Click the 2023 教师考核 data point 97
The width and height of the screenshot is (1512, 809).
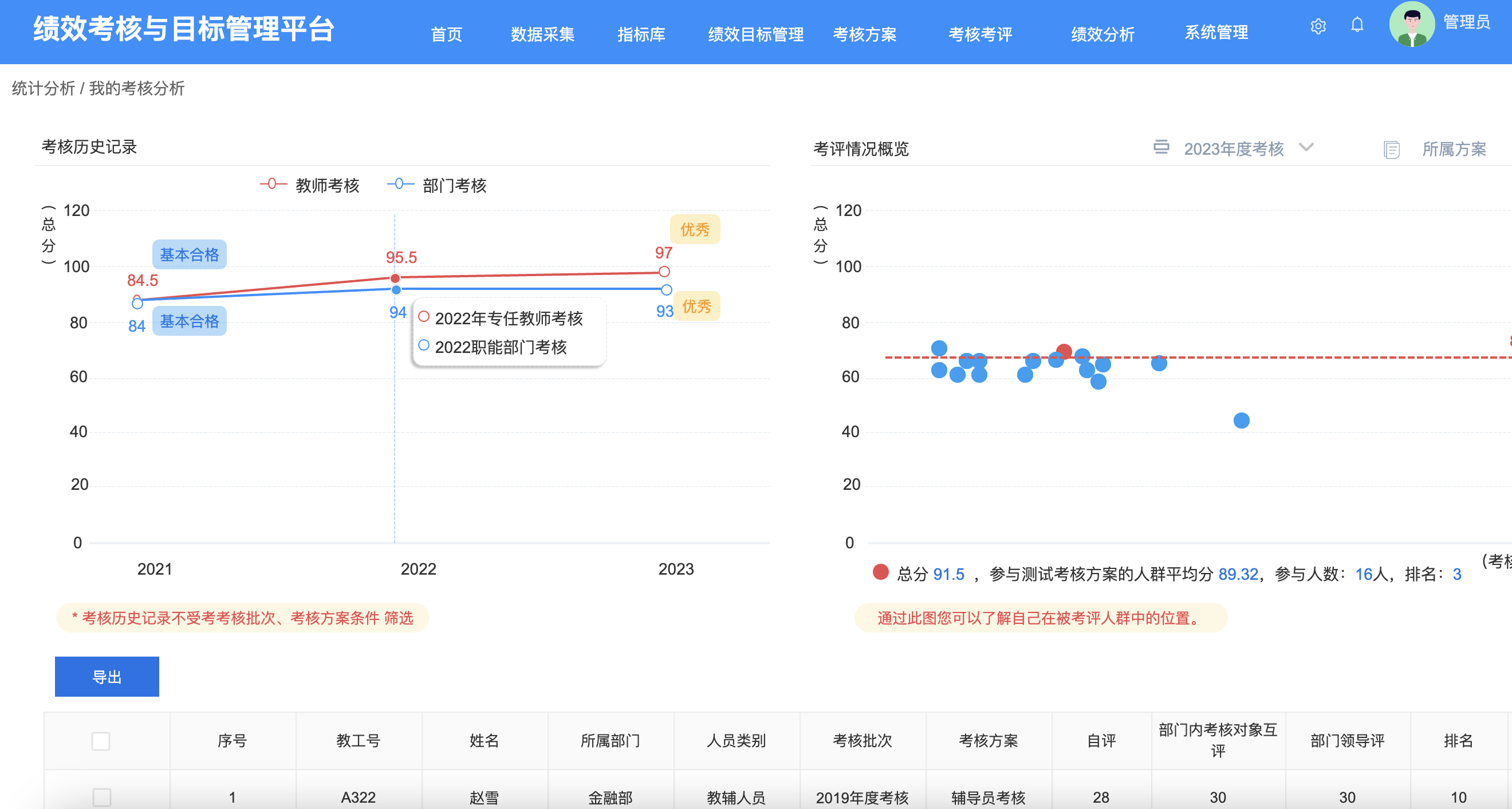point(664,272)
